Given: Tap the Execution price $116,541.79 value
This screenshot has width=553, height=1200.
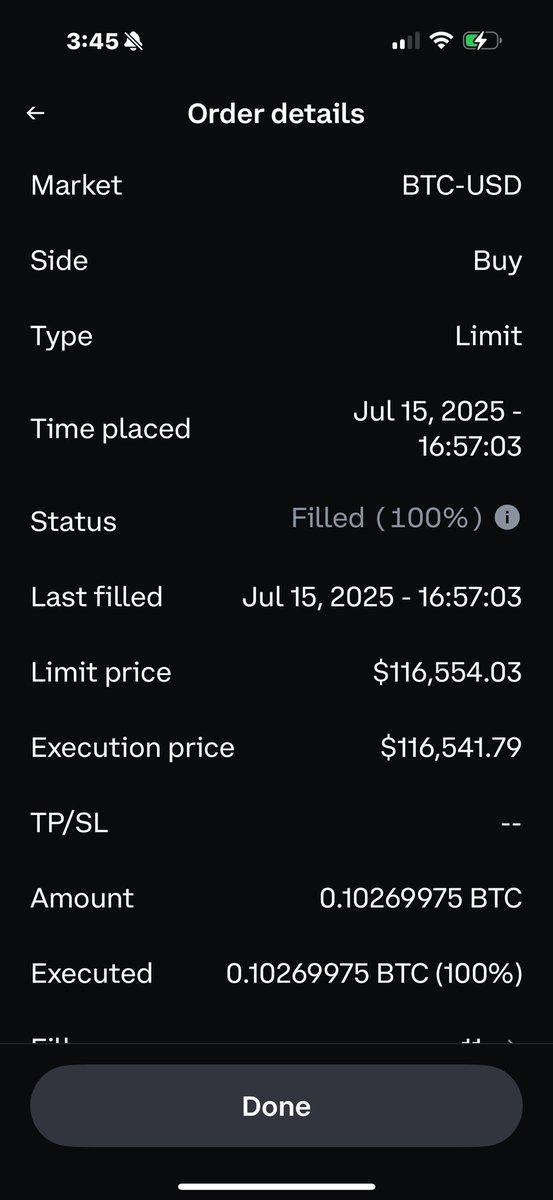Looking at the screenshot, I should click(452, 748).
